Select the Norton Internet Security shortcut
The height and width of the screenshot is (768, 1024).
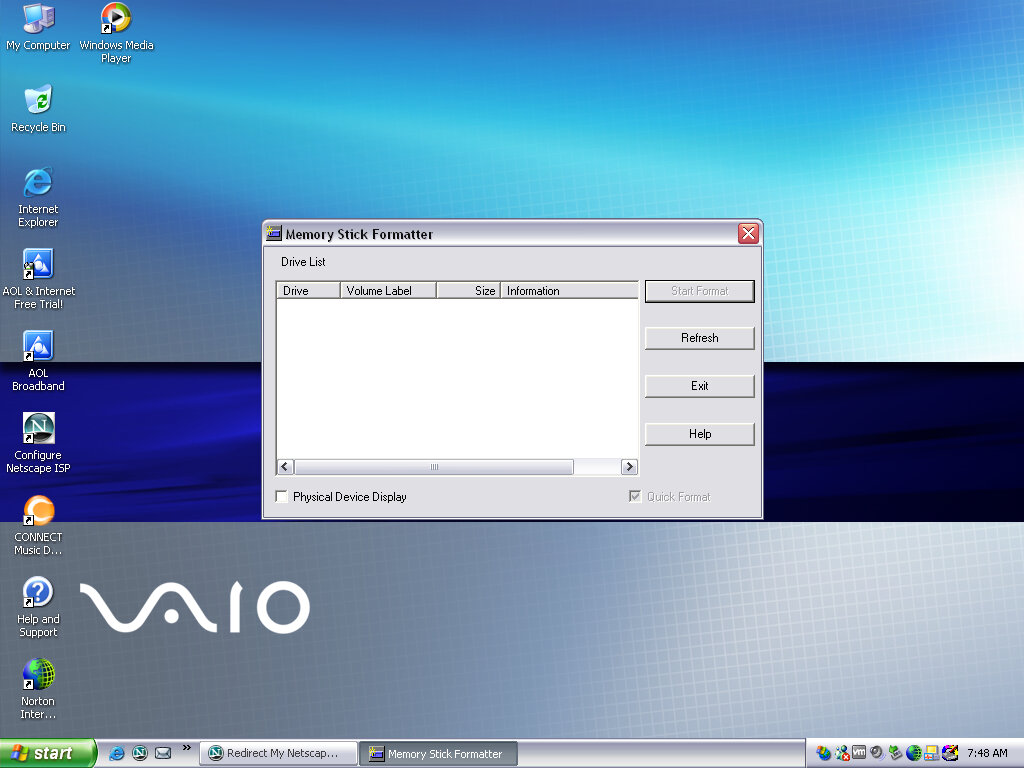[x=38, y=675]
